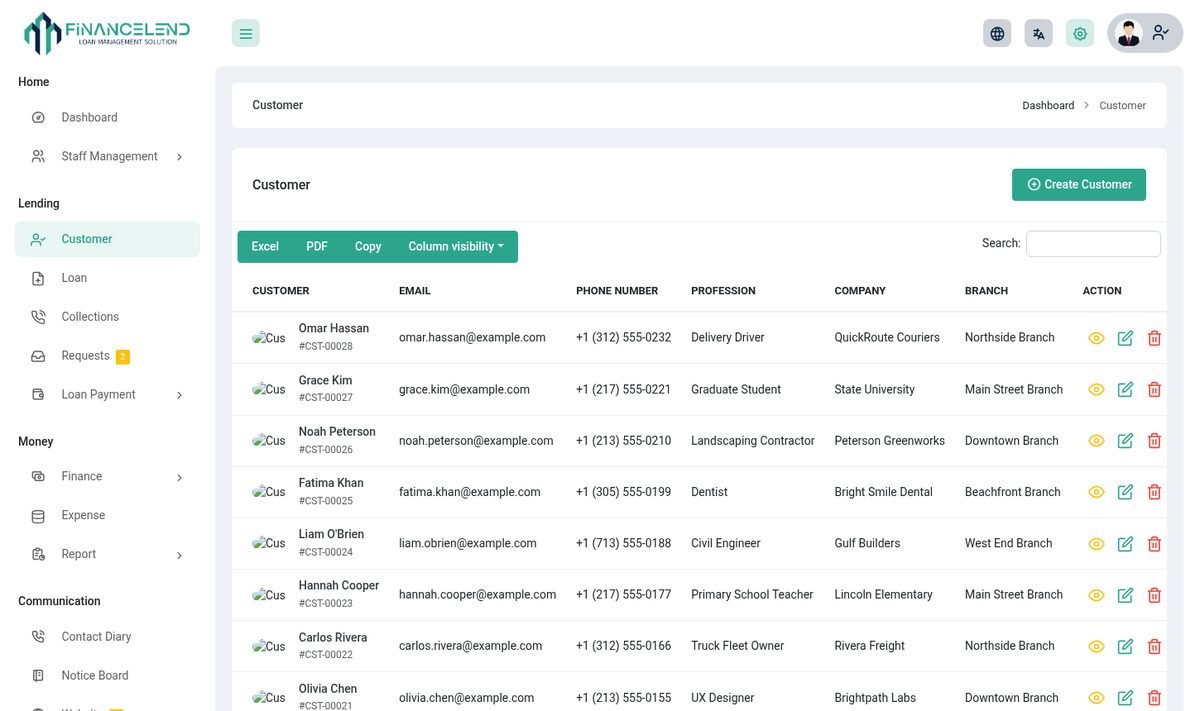Screen dimensions: 1200x711
Task: Sort table by Branch column
Action: tap(986, 291)
